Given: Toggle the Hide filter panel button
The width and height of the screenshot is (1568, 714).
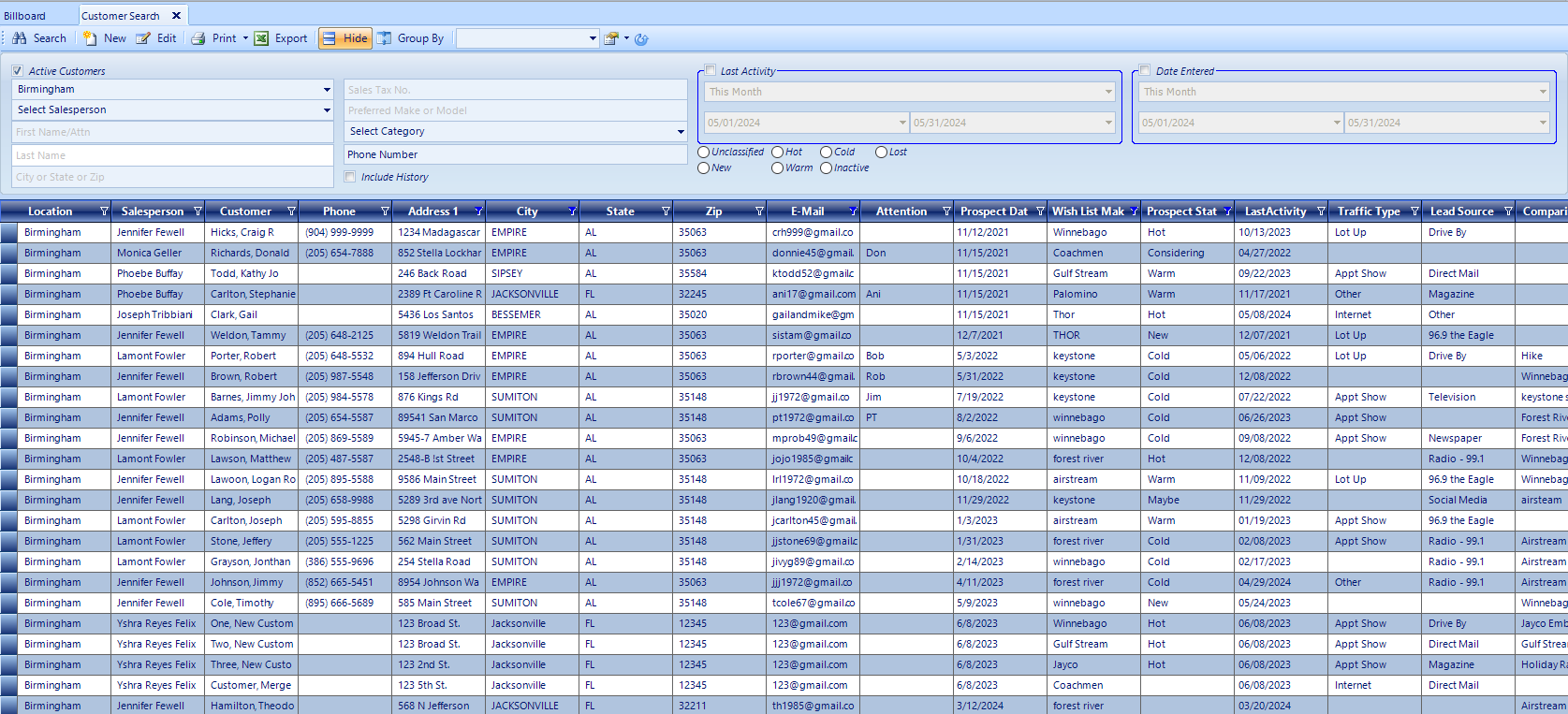Looking at the screenshot, I should (x=344, y=38).
